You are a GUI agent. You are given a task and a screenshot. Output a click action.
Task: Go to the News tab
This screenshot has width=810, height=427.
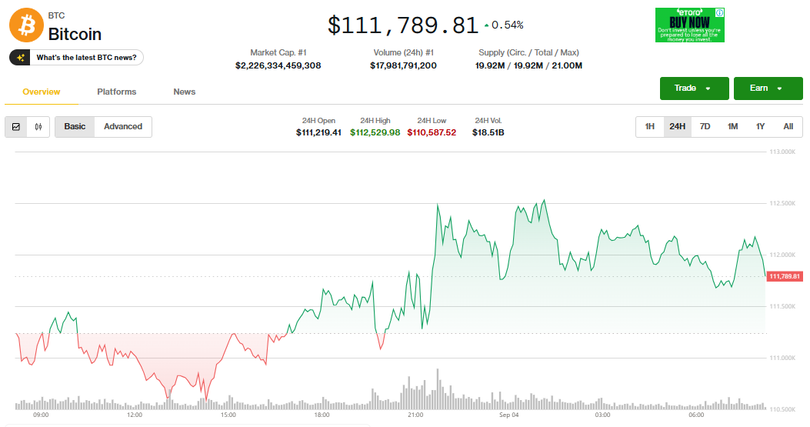(x=184, y=92)
